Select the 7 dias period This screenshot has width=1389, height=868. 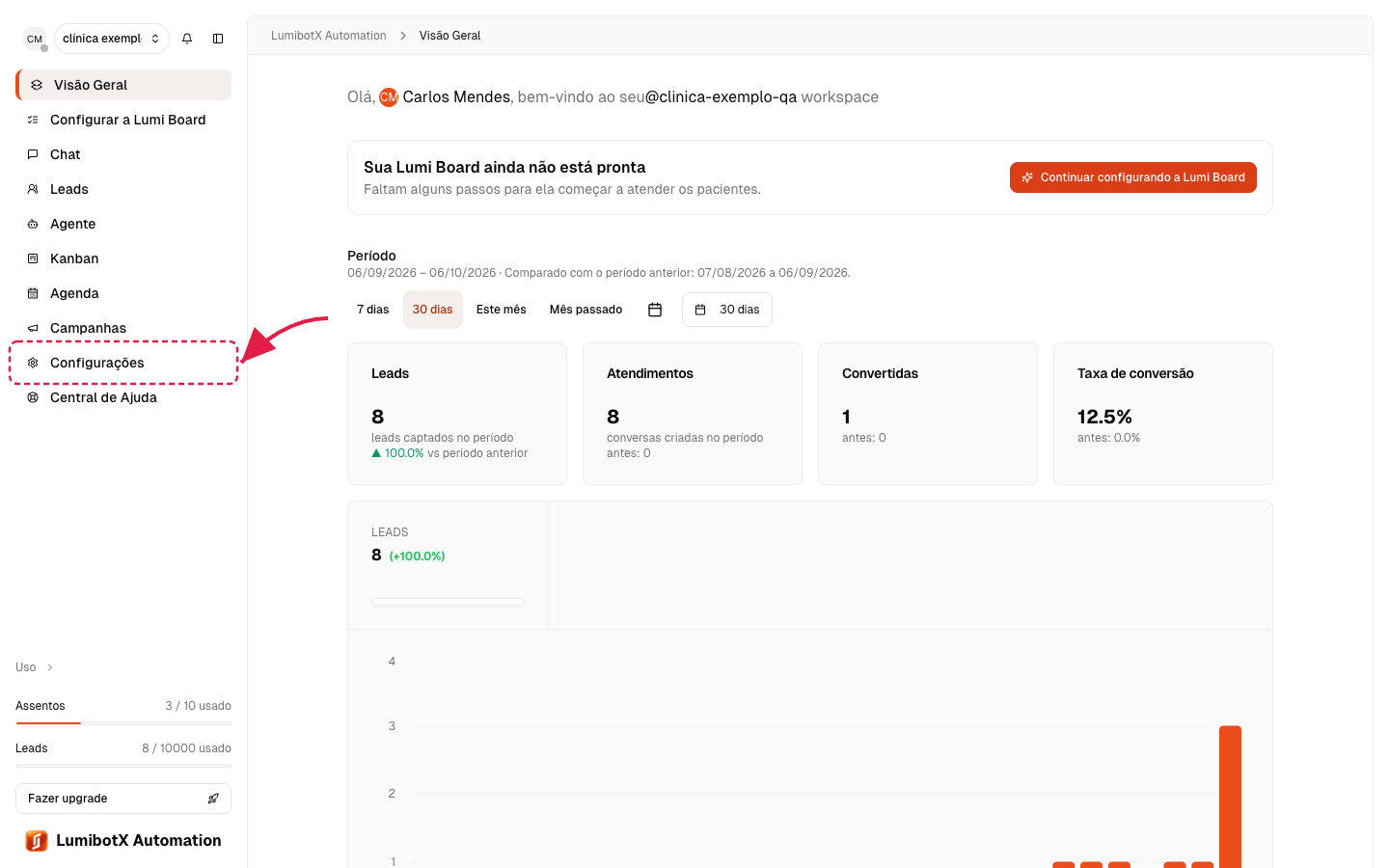pyautogui.click(x=373, y=310)
